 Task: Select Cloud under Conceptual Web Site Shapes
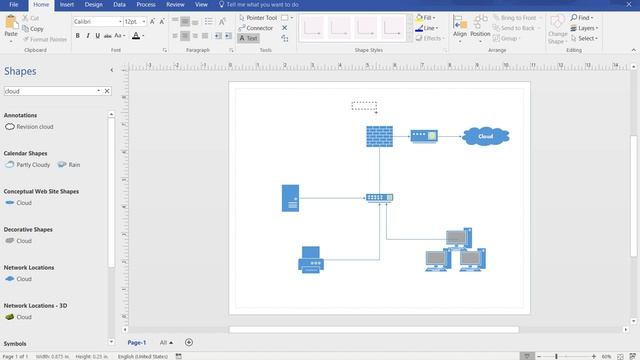(x=18, y=202)
